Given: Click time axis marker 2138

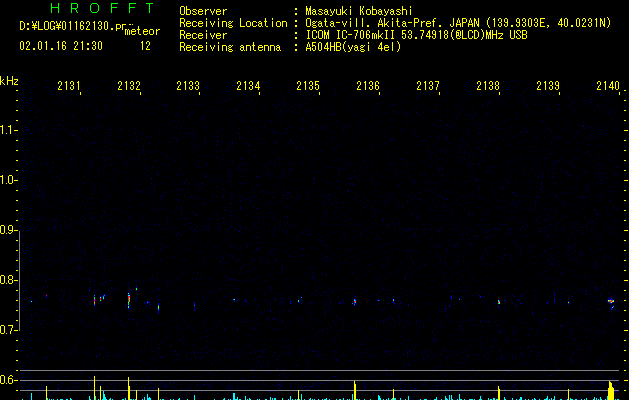Looking at the screenshot, I should pos(488,85).
